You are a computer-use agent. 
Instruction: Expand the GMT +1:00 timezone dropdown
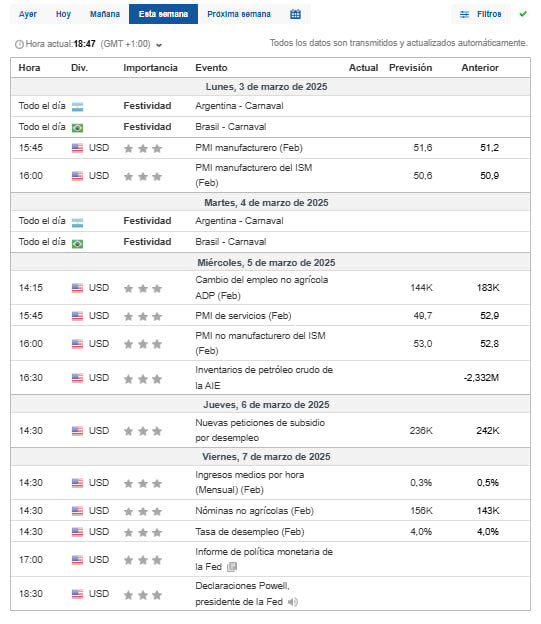[x=159, y=45]
